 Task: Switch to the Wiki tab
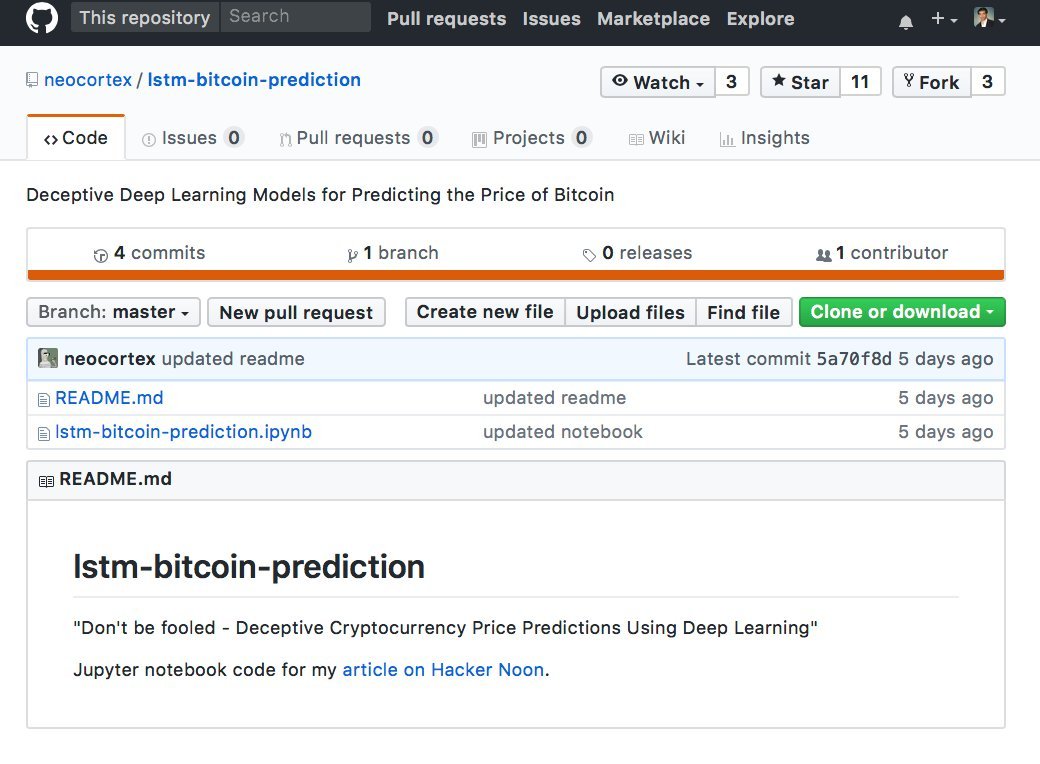point(657,138)
